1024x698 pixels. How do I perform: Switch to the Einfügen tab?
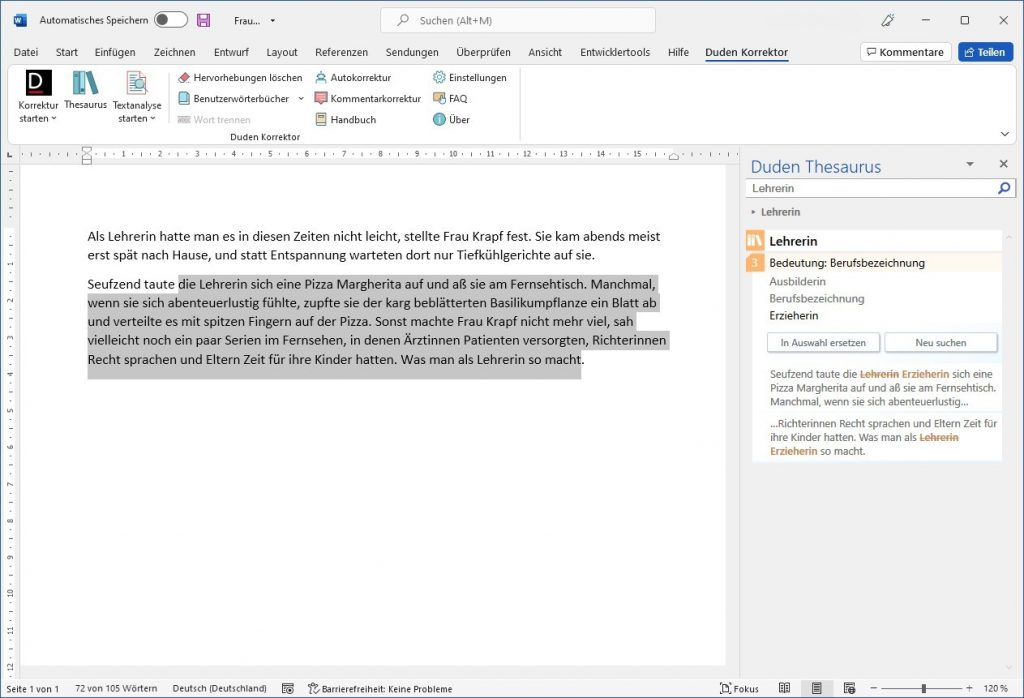click(115, 52)
